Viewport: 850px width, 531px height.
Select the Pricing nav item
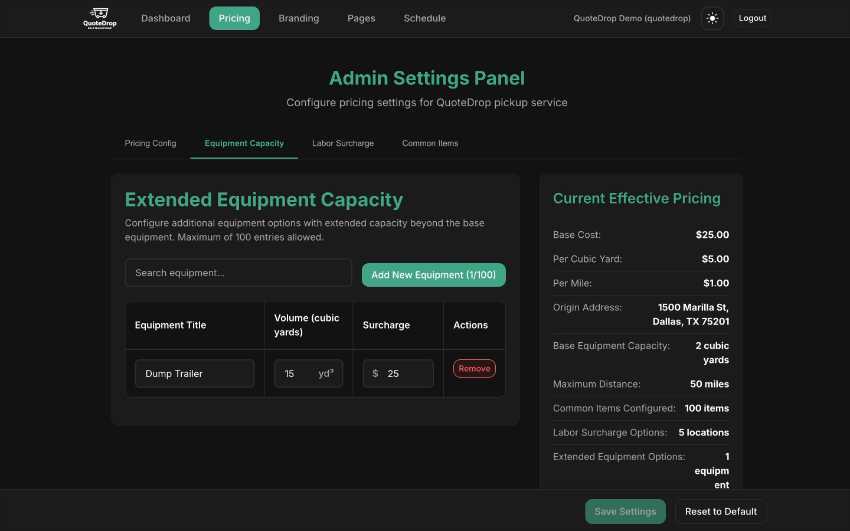point(234,18)
